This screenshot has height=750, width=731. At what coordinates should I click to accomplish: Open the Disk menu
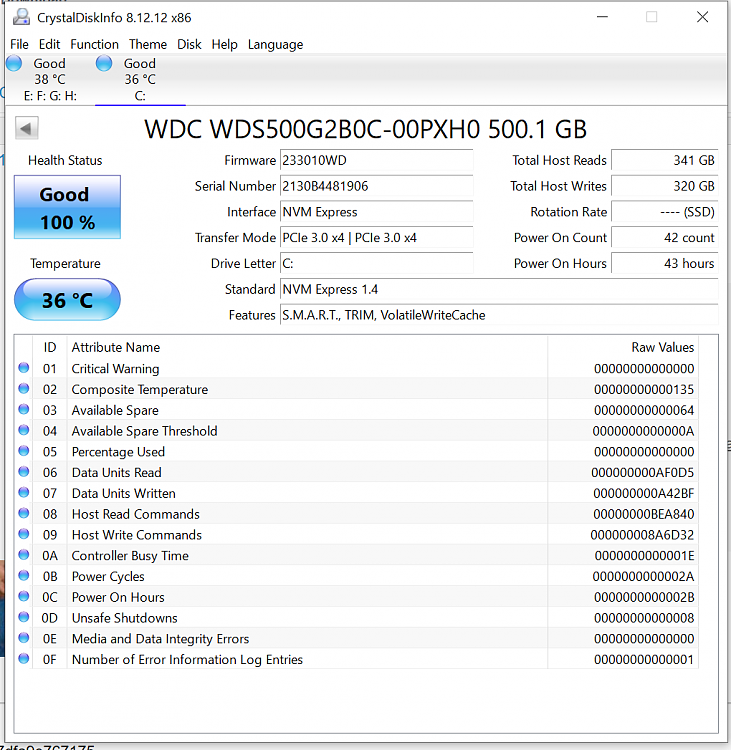click(x=189, y=44)
